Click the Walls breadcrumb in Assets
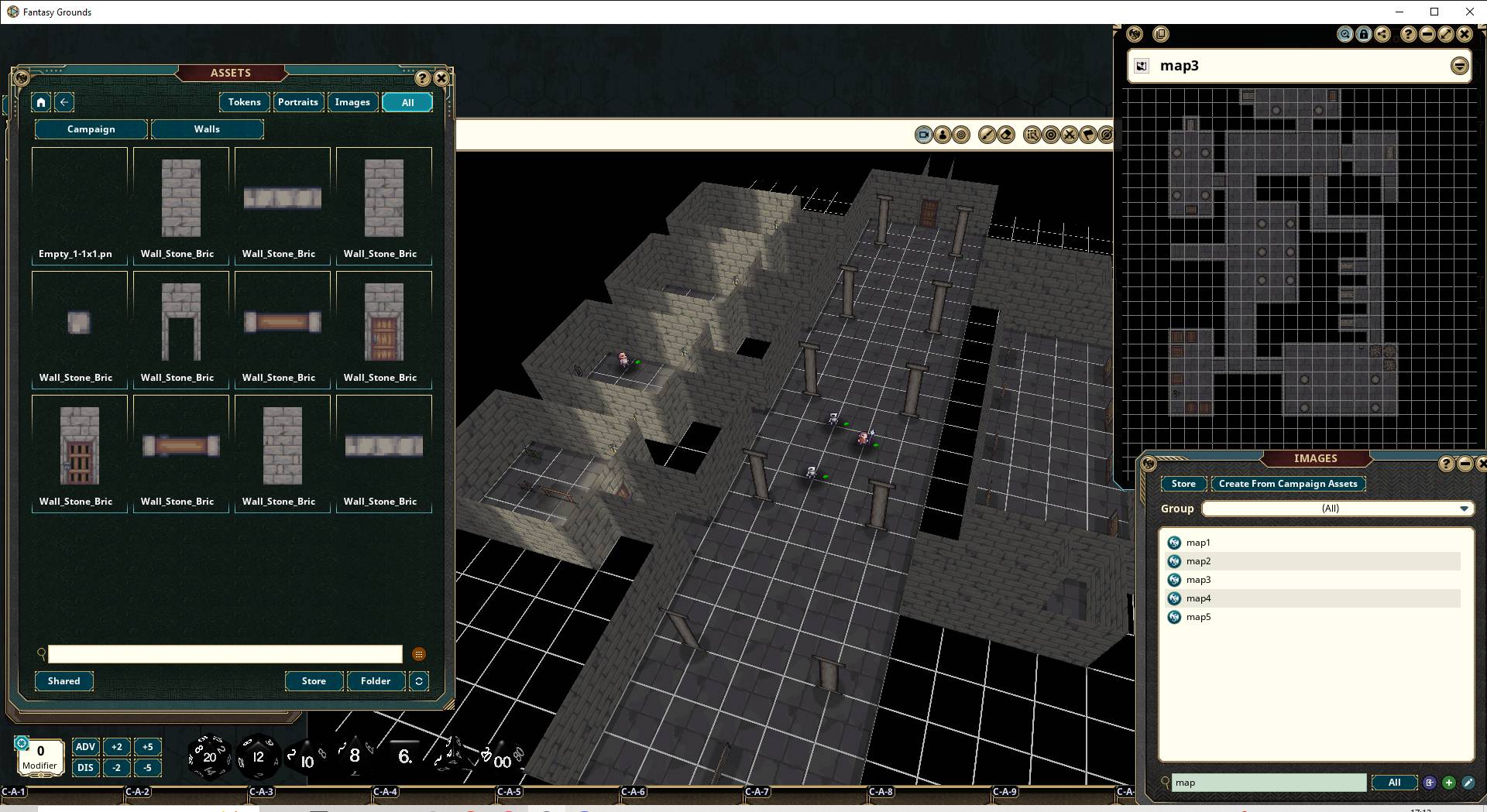 pos(207,129)
